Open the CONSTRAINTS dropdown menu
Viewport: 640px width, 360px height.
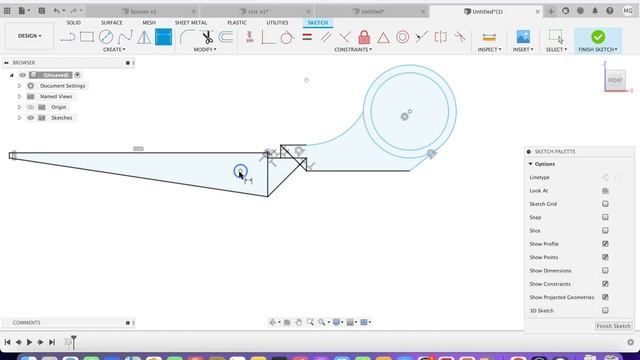(353, 49)
